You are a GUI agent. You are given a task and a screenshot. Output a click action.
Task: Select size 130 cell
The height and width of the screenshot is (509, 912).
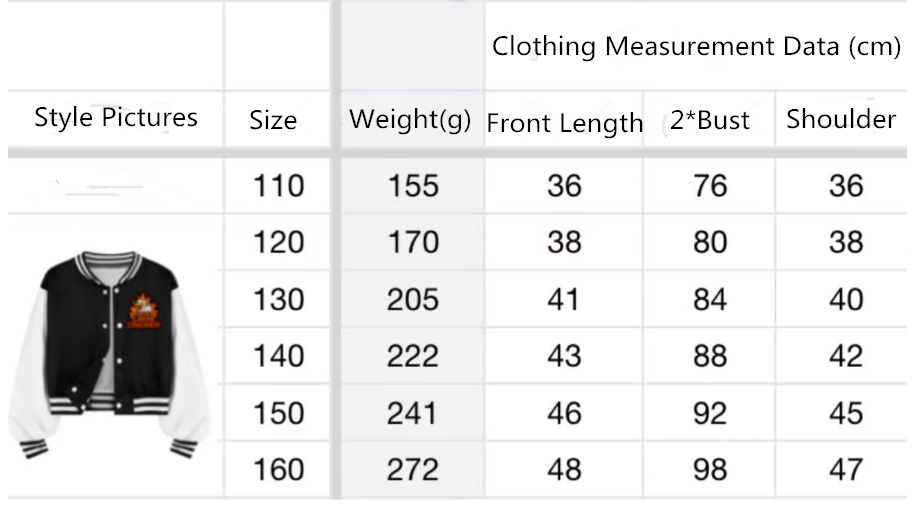pos(278,299)
